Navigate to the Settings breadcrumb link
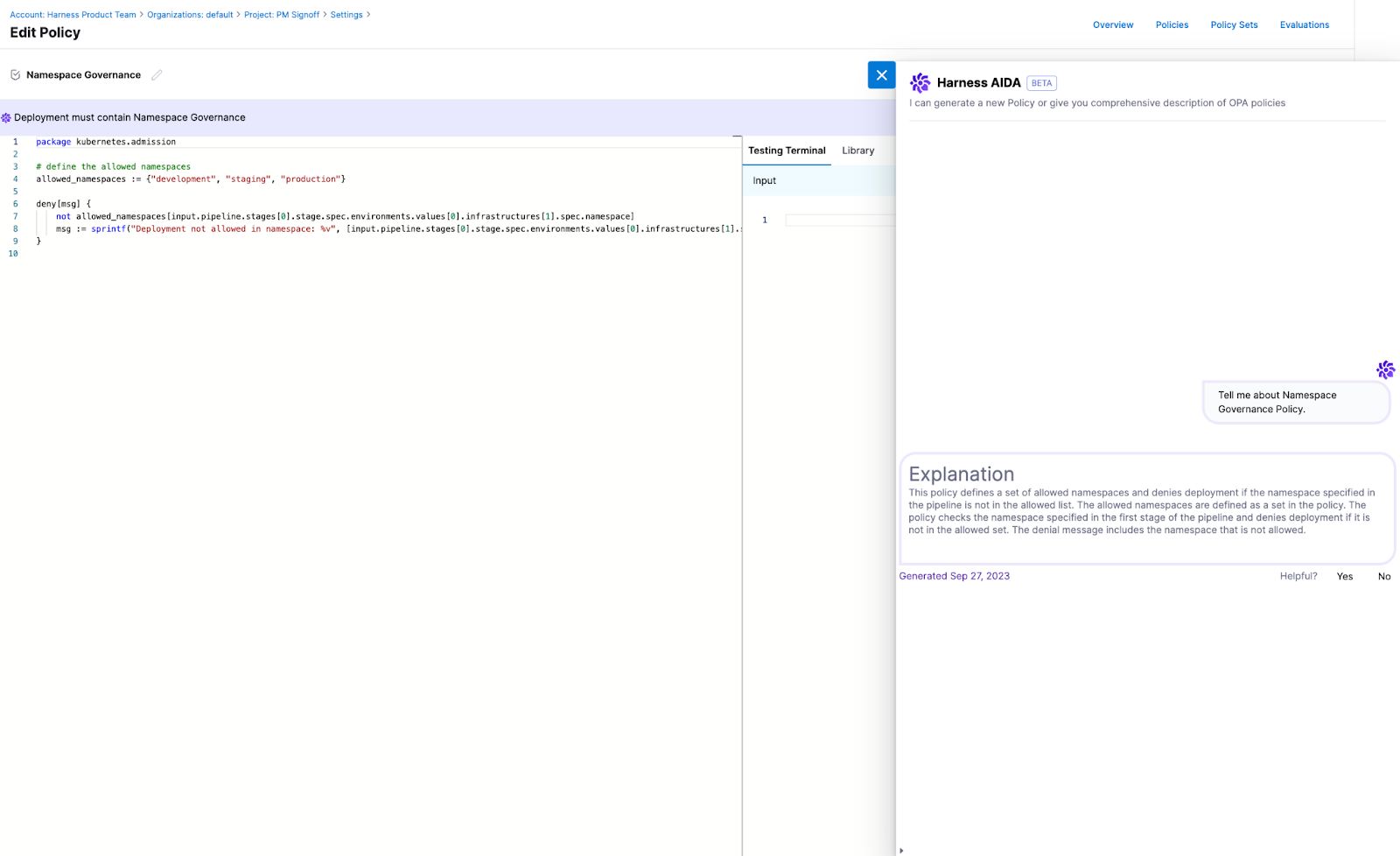 tap(346, 15)
